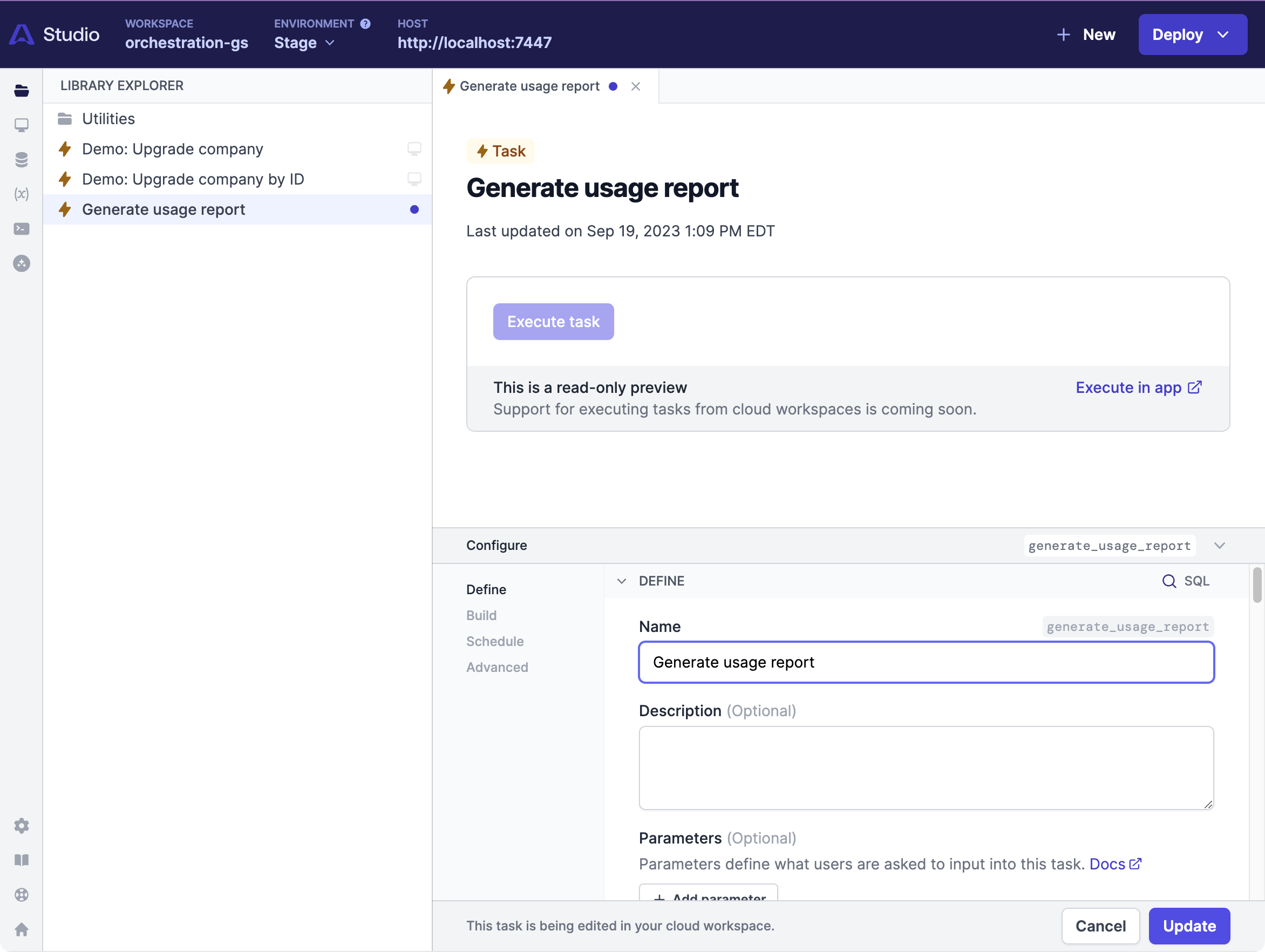Open the round plus badge icon in sidebar
The image size is (1265, 952).
[22, 263]
